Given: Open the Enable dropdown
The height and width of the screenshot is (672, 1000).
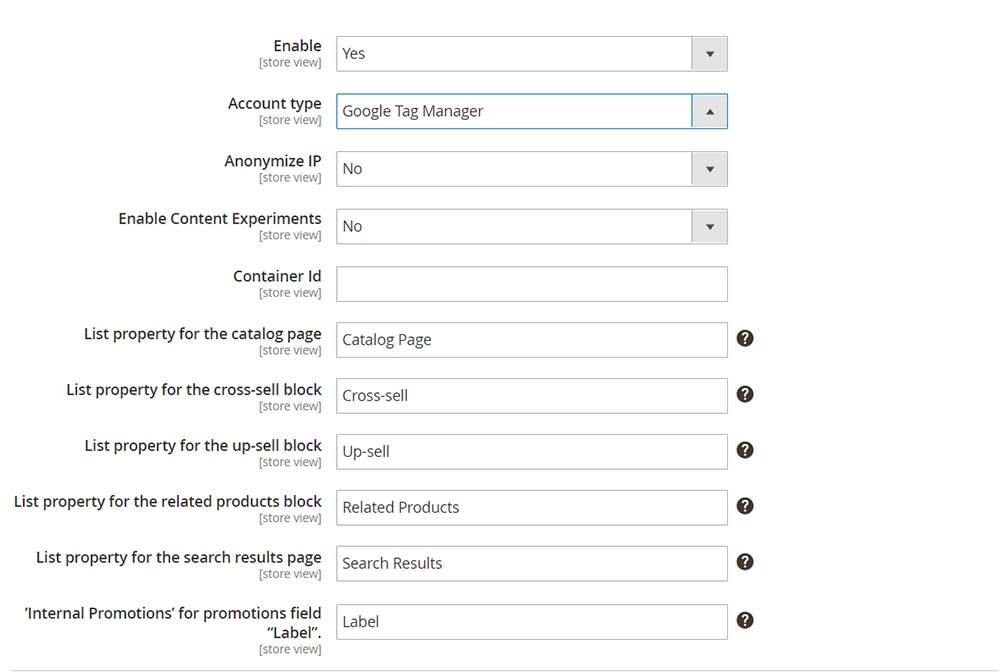Looking at the screenshot, I should pos(710,53).
